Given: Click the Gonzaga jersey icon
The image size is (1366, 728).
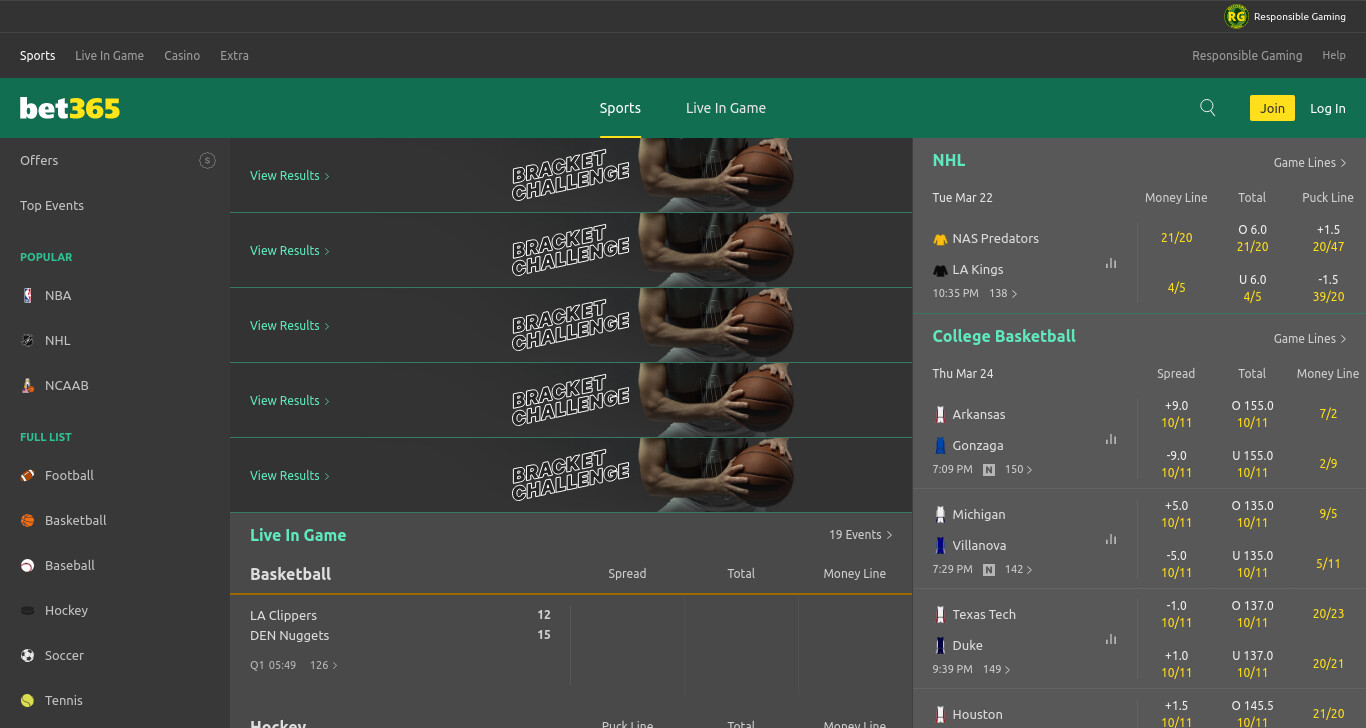Looking at the screenshot, I should pos(940,445).
